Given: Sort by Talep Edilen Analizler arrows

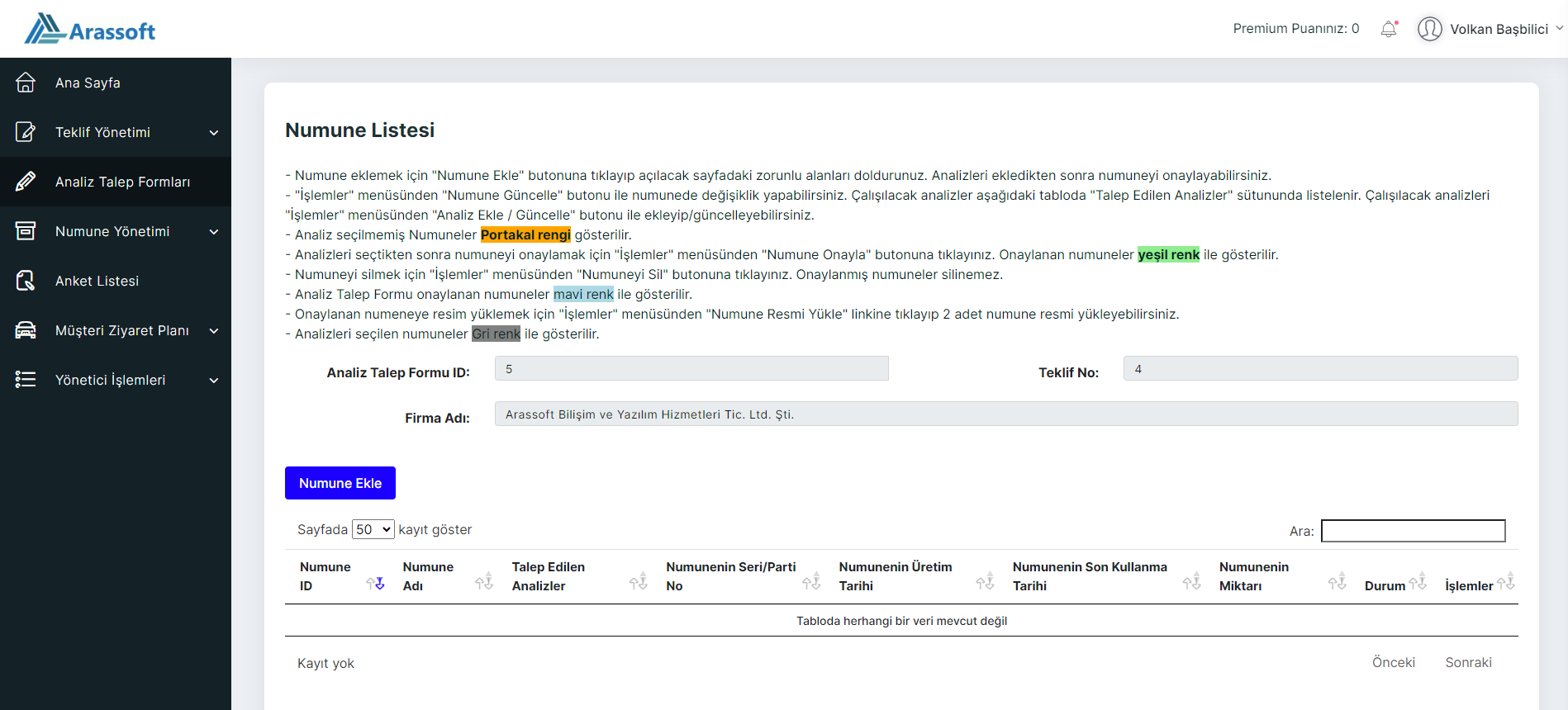Looking at the screenshot, I should click(x=639, y=581).
